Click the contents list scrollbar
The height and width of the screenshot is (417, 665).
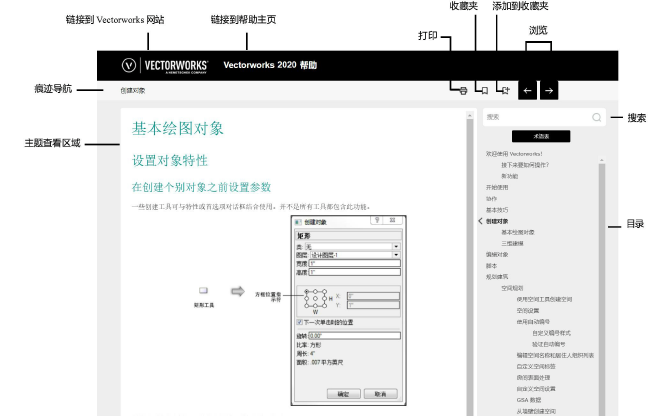click(x=602, y=288)
